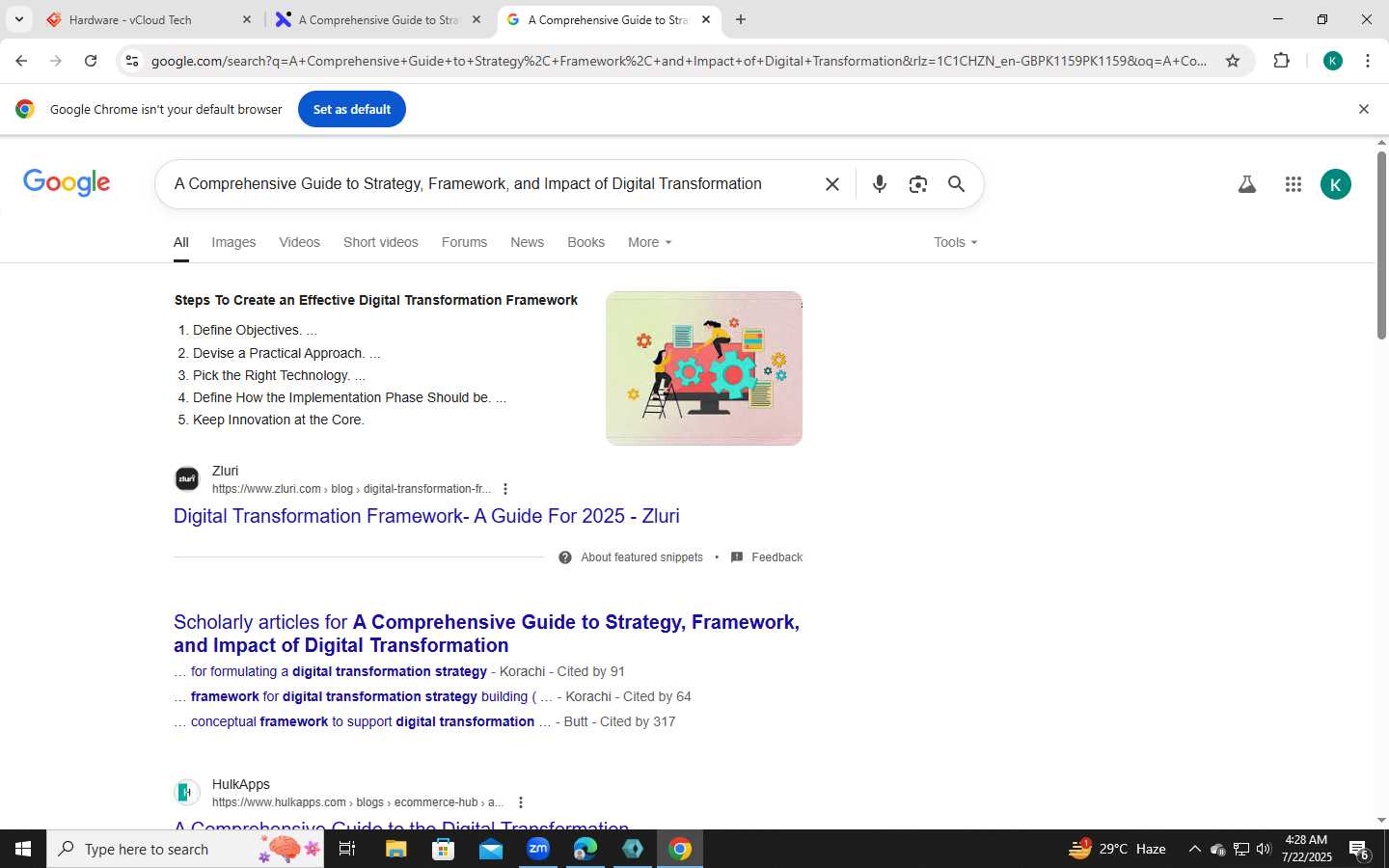This screenshot has width=1389, height=868.
Task: Go back to previous page
Action: point(21,61)
